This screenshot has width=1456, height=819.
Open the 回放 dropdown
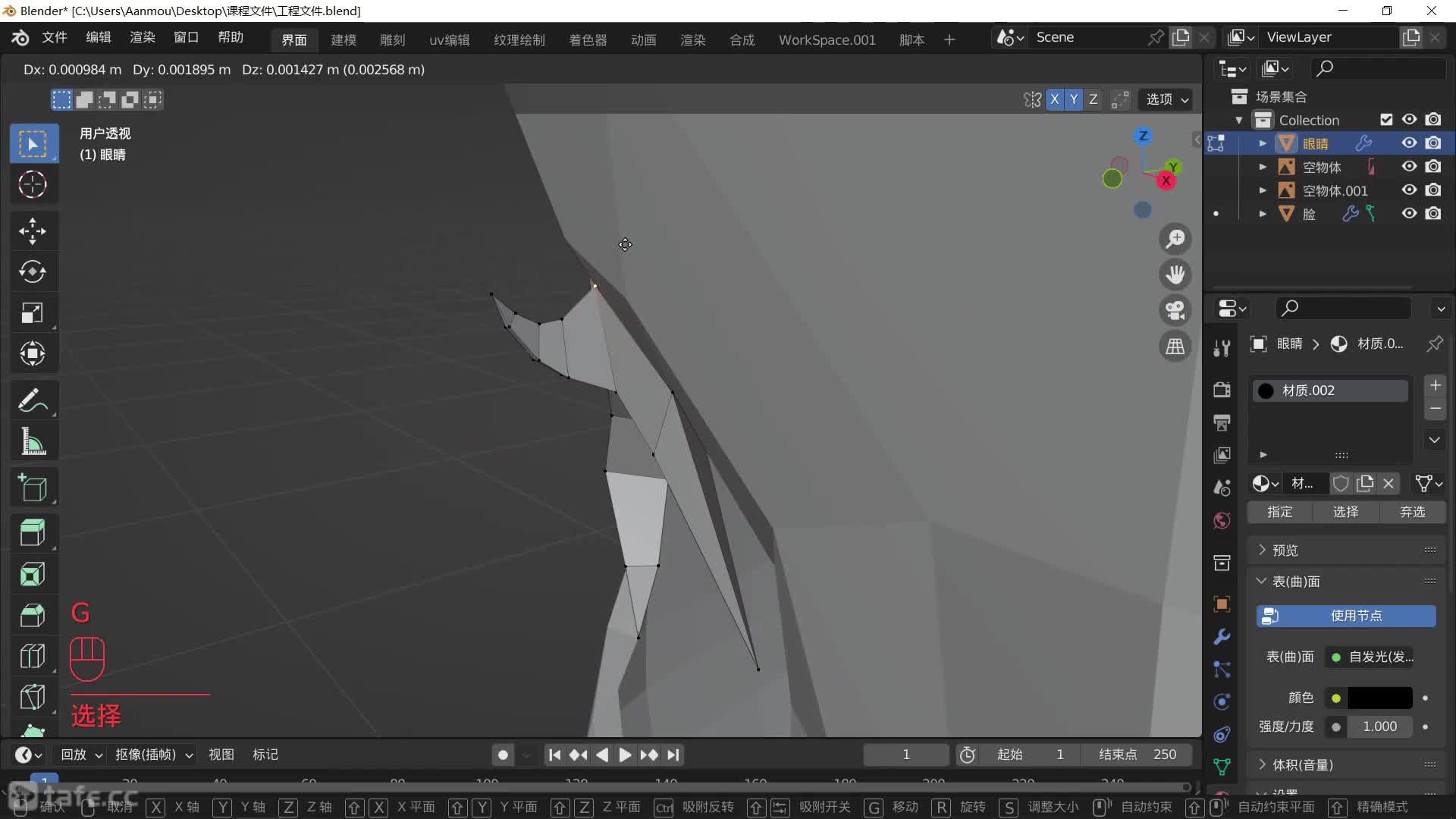coord(81,755)
